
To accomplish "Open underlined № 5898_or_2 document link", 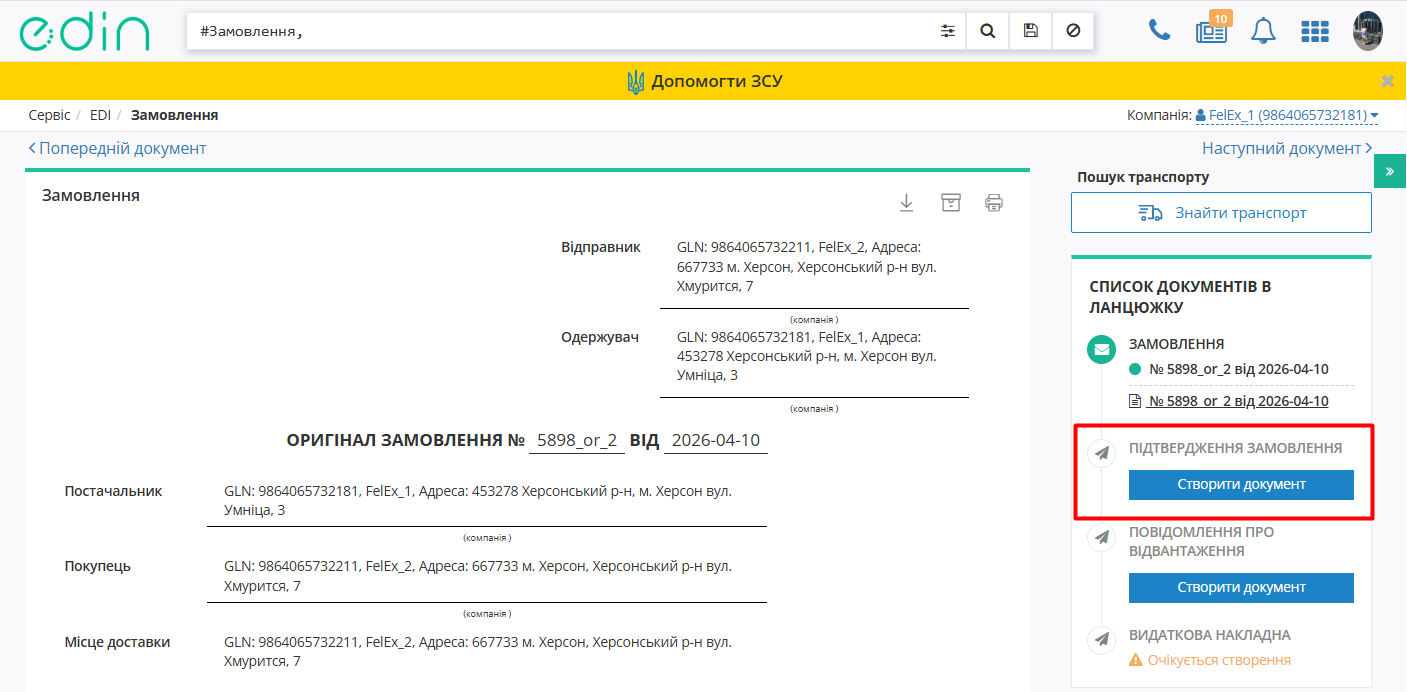I will click(x=1238, y=401).
